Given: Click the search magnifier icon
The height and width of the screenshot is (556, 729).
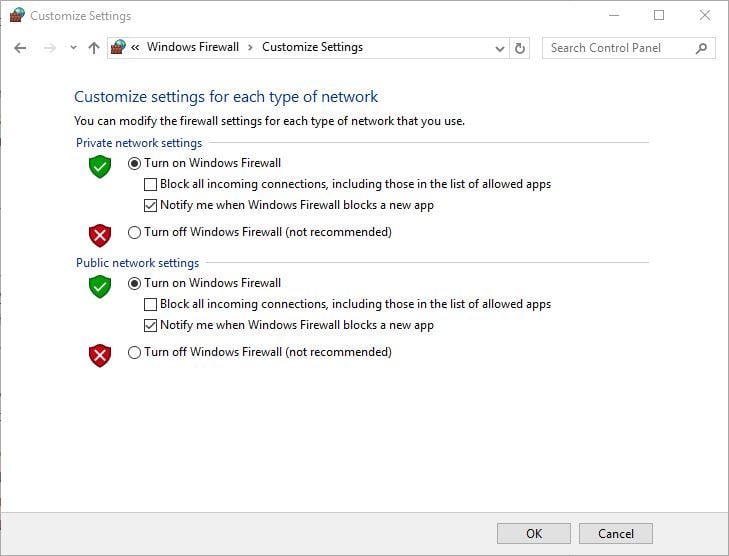Looking at the screenshot, I should [701, 48].
